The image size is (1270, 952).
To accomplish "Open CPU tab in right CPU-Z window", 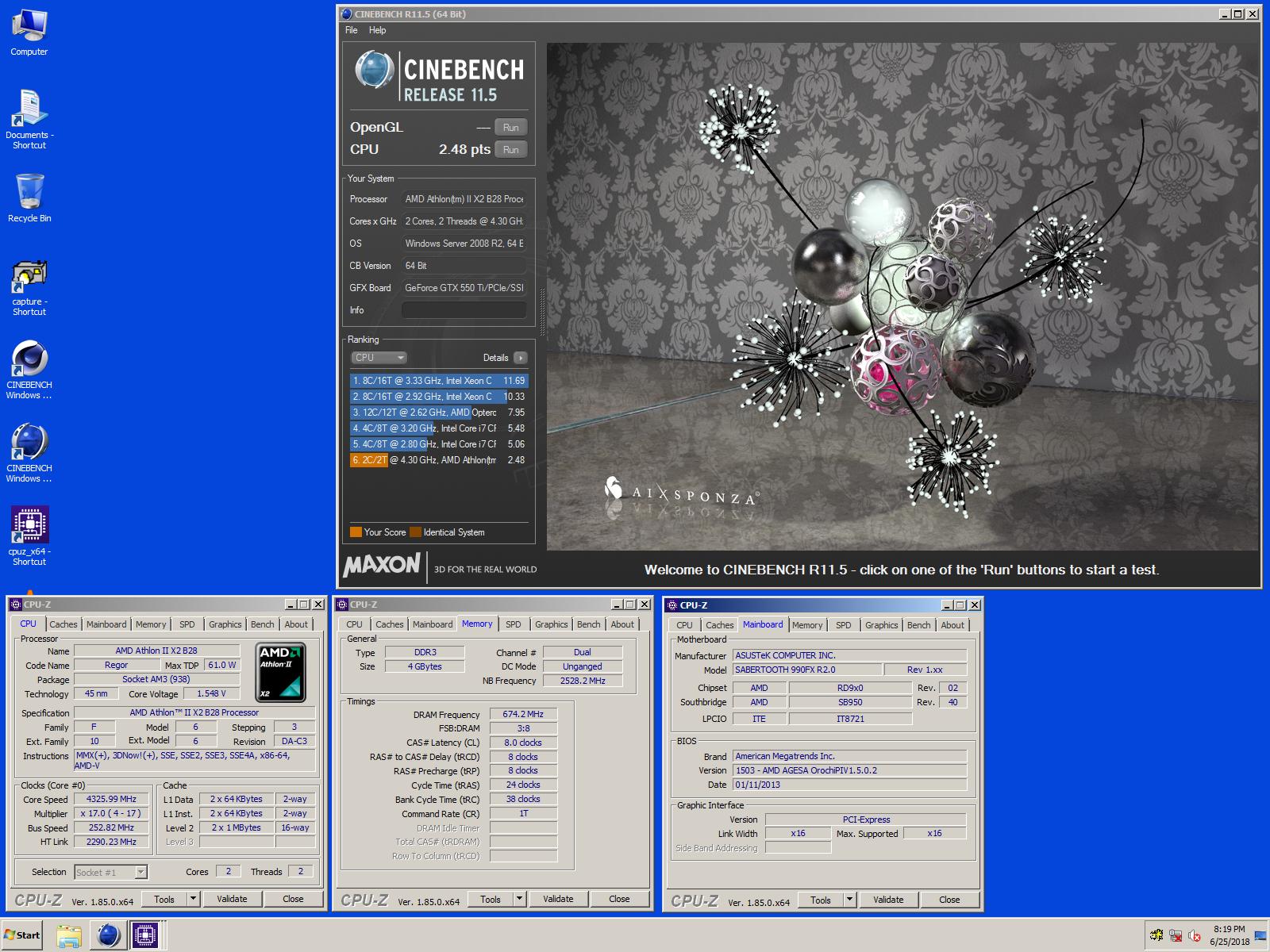I will click(x=684, y=625).
